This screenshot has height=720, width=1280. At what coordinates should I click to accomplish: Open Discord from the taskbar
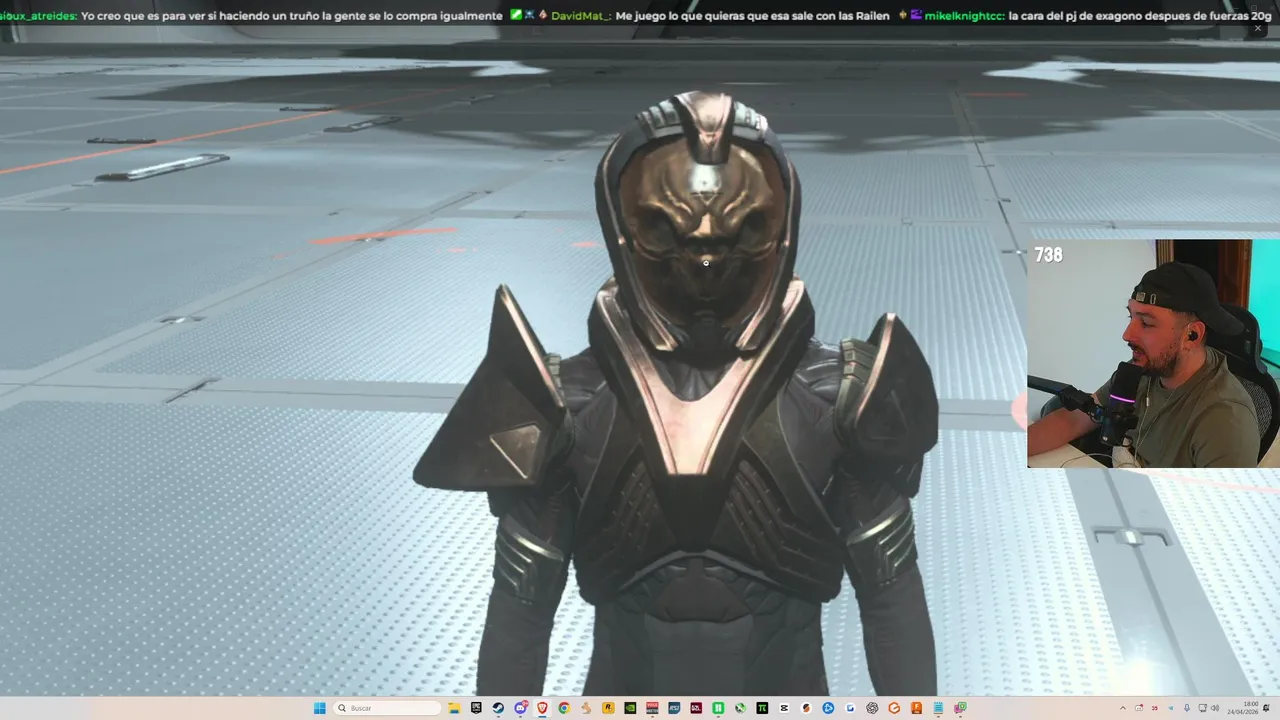tap(520, 708)
